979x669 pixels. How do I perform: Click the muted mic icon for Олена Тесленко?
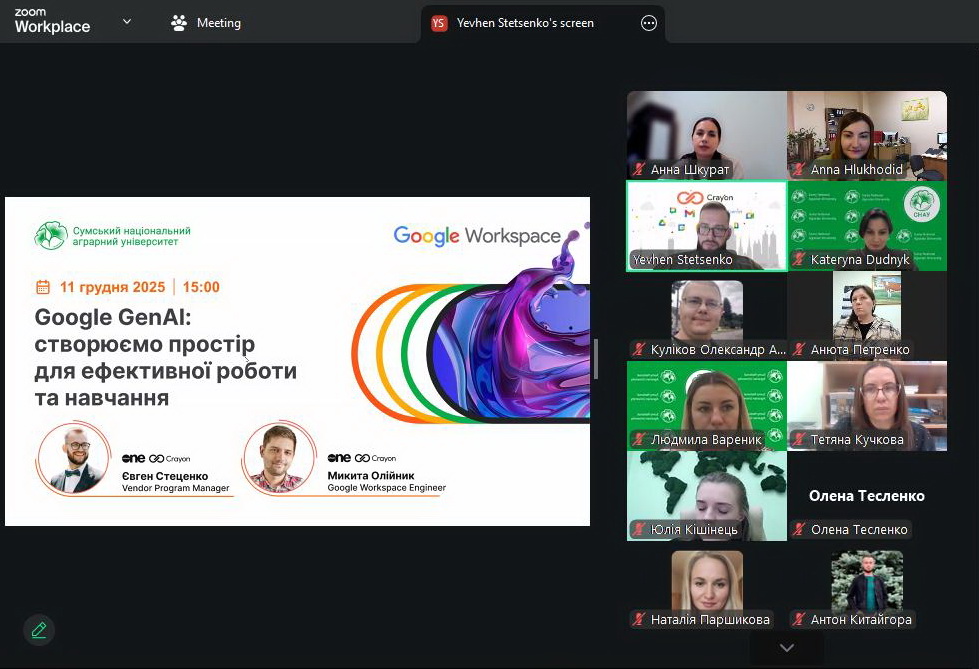coord(799,530)
